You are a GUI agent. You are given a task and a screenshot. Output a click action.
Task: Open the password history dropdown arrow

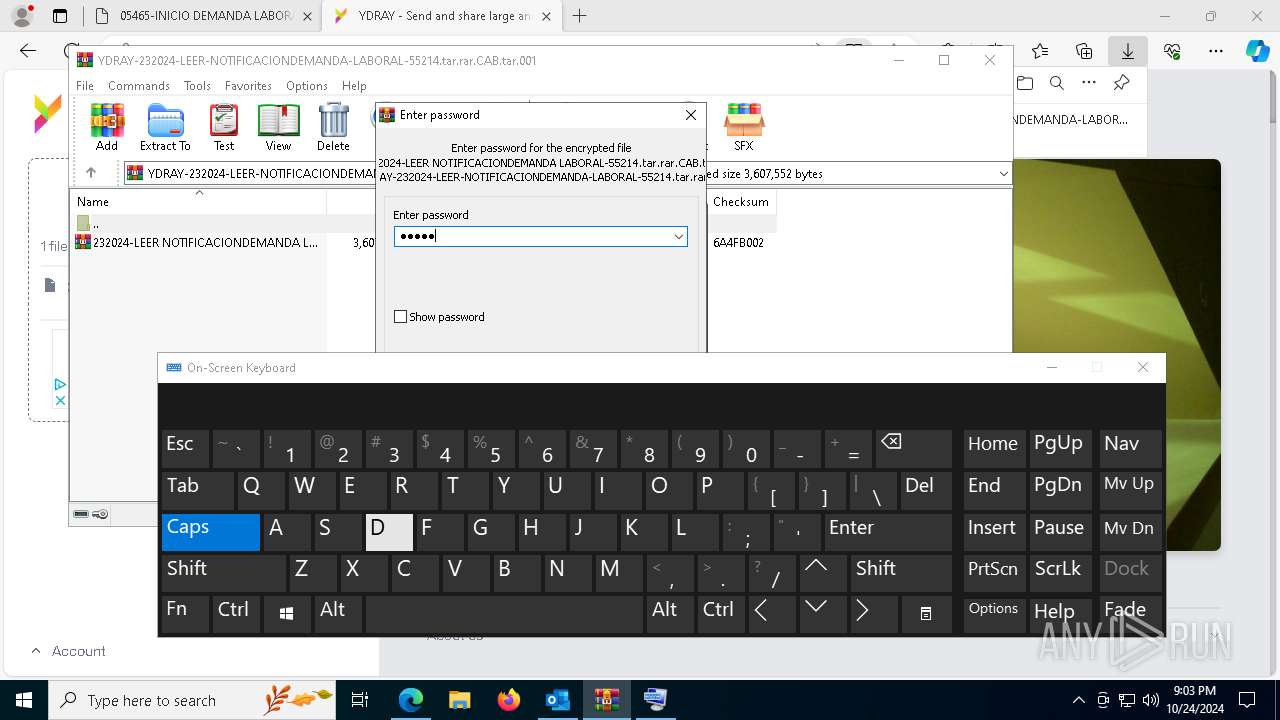click(678, 237)
